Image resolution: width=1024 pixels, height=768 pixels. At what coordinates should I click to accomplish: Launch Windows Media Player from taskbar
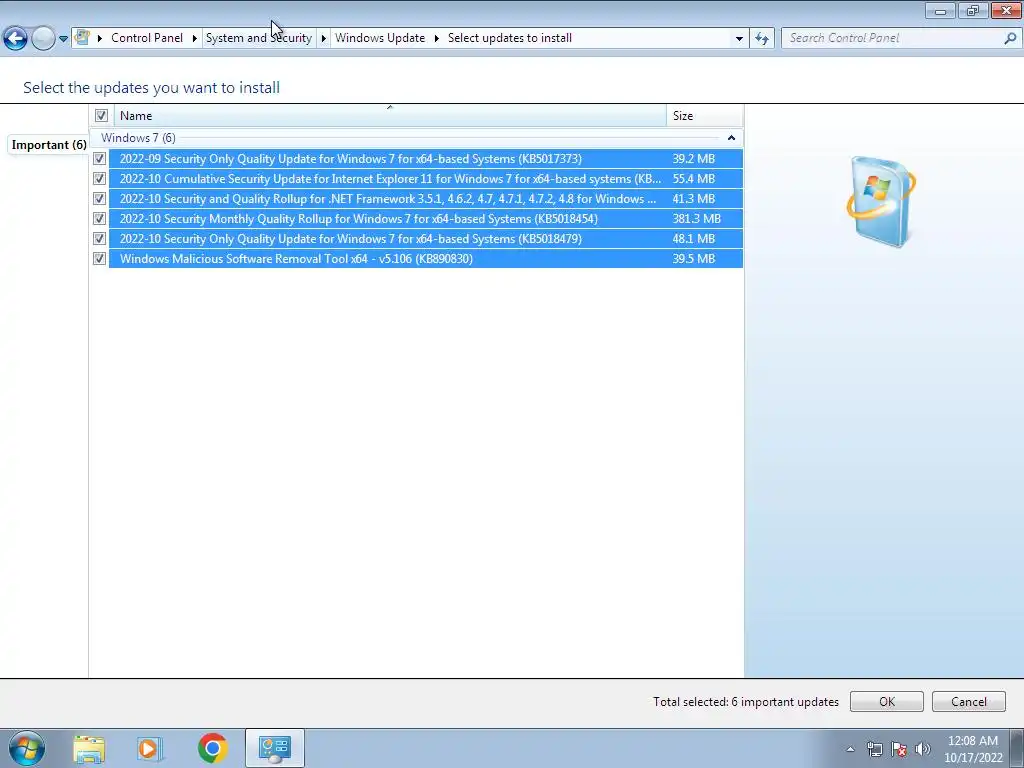(149, 748)
